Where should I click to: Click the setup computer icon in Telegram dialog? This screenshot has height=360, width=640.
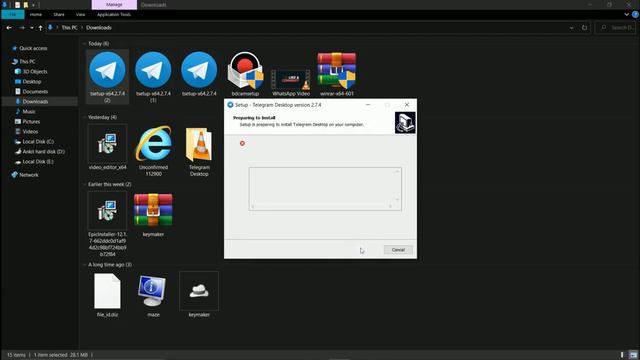coord(405,122)
